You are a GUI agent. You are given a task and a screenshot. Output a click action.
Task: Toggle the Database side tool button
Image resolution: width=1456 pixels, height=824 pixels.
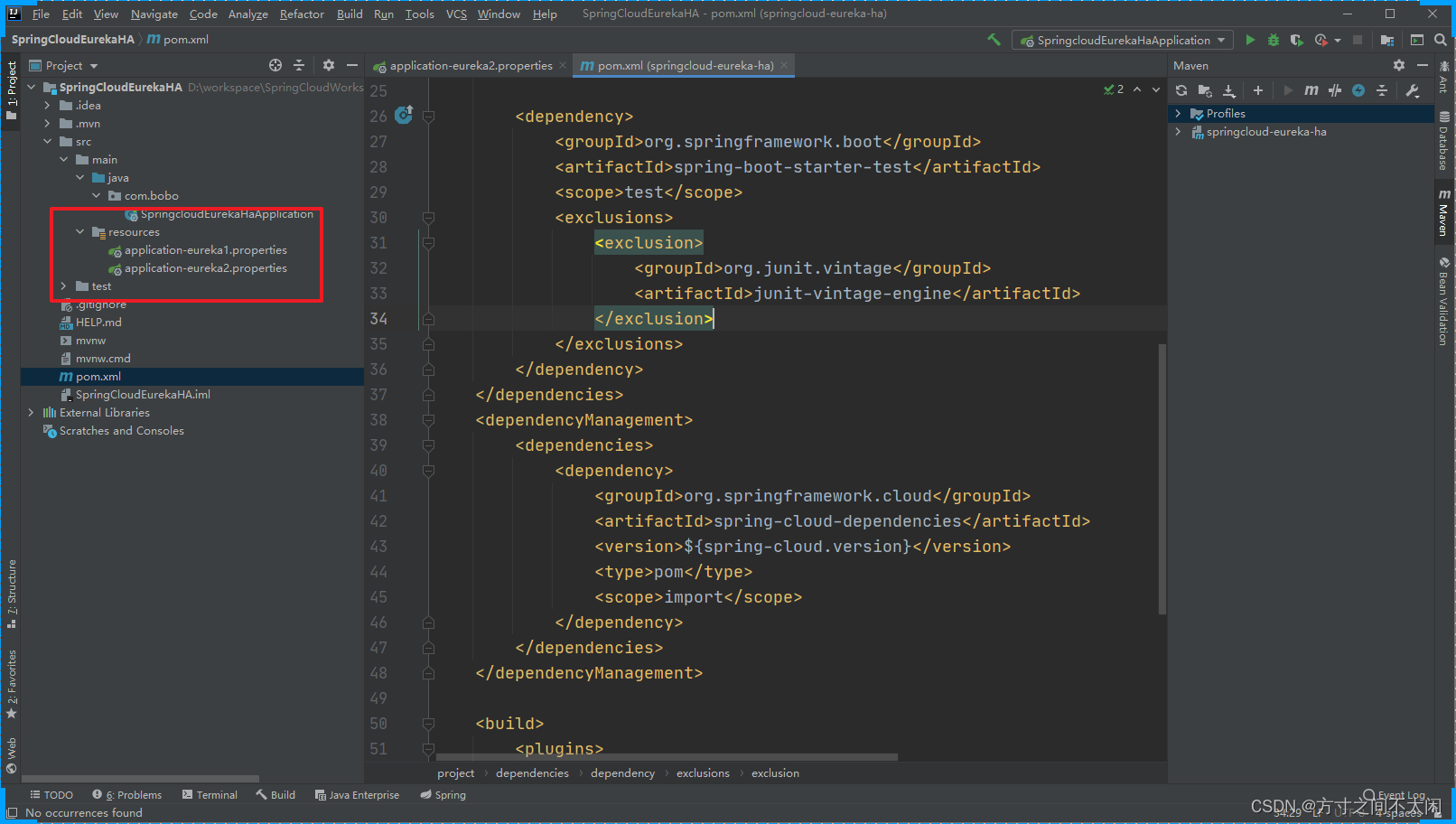[1443, 141]
